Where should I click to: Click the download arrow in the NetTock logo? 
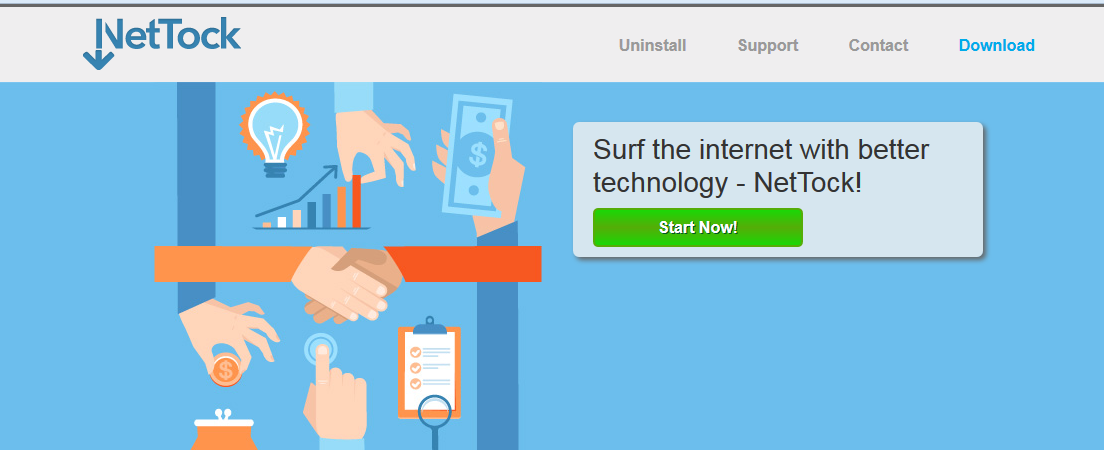tap(98, 45)
